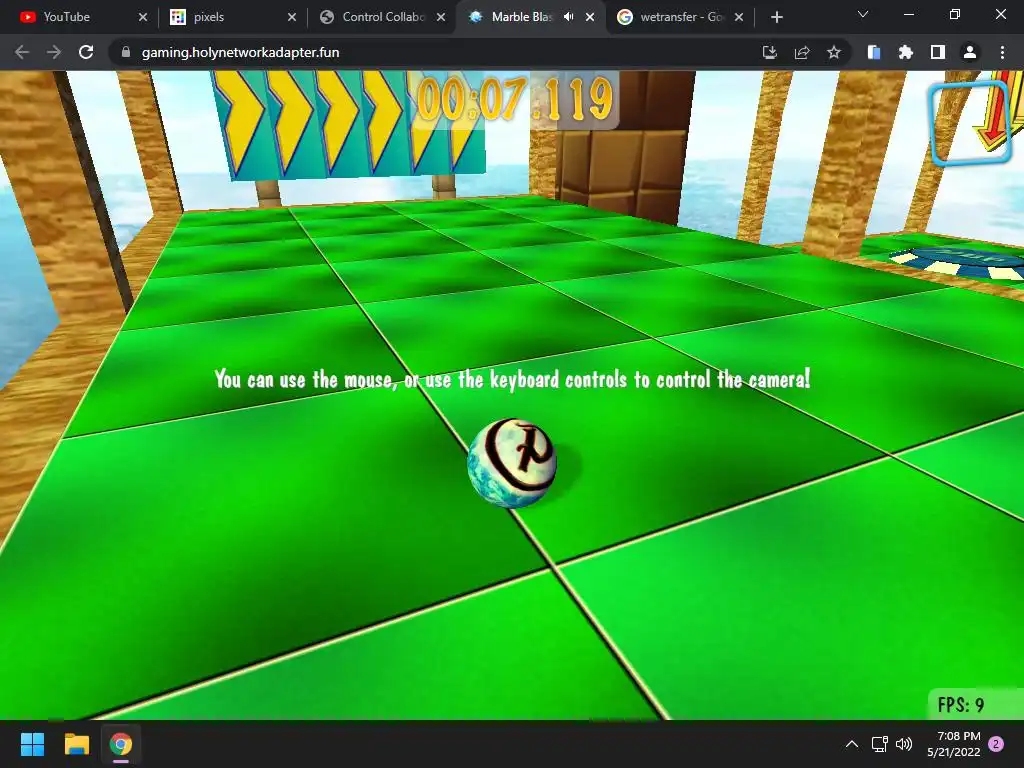The image size is (1024, 768).
Task: Open the Control Collab tab
Action: [x=381, y=17]
